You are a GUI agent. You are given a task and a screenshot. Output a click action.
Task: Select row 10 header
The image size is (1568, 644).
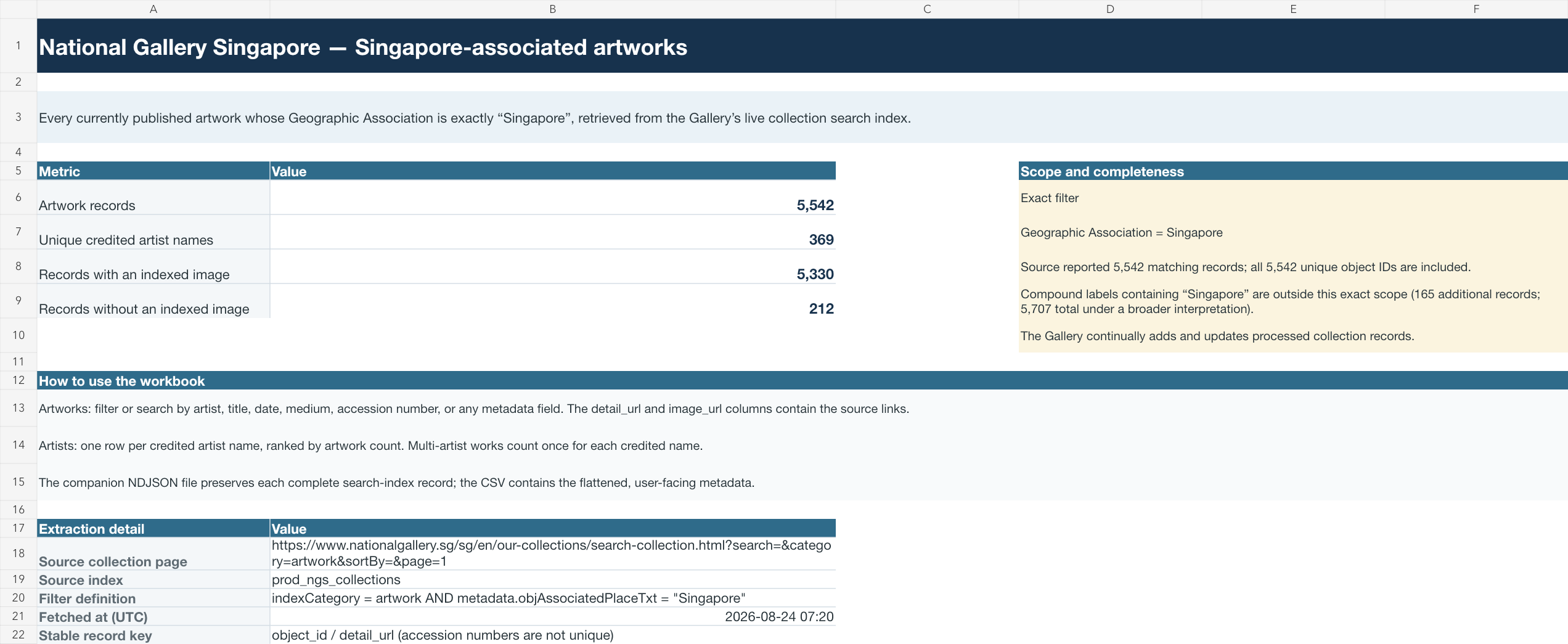18,335
